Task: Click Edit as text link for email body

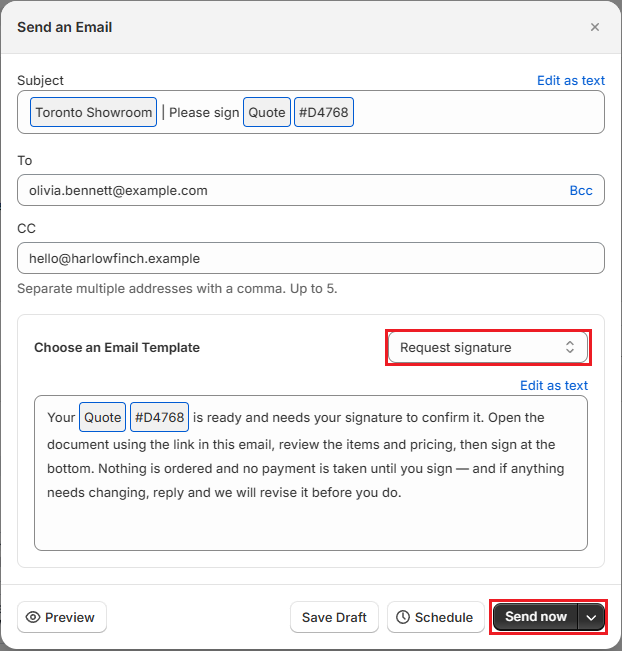Action: click(553, 385)
